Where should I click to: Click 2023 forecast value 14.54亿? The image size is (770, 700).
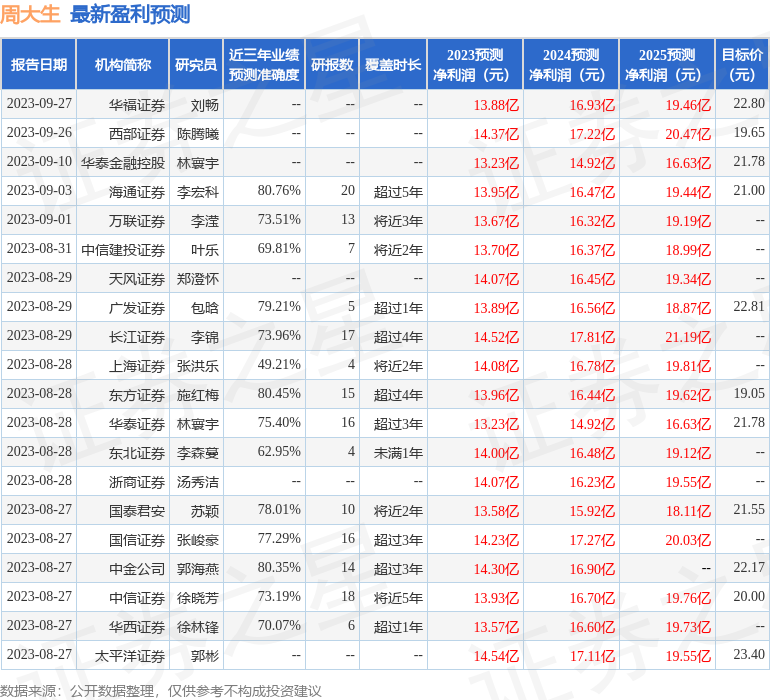pos(496,656)
